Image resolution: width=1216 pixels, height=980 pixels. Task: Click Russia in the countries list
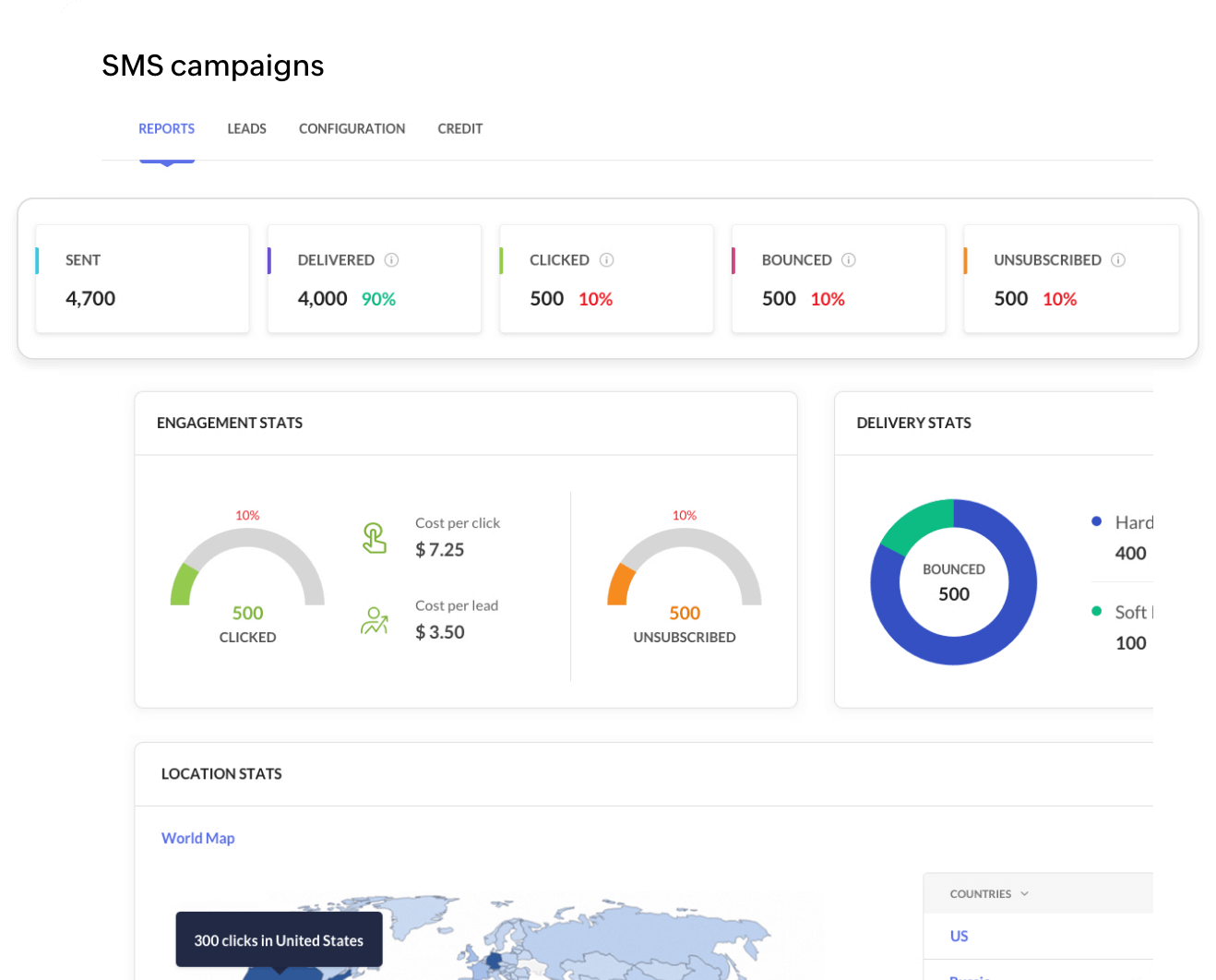click(969, 975)
